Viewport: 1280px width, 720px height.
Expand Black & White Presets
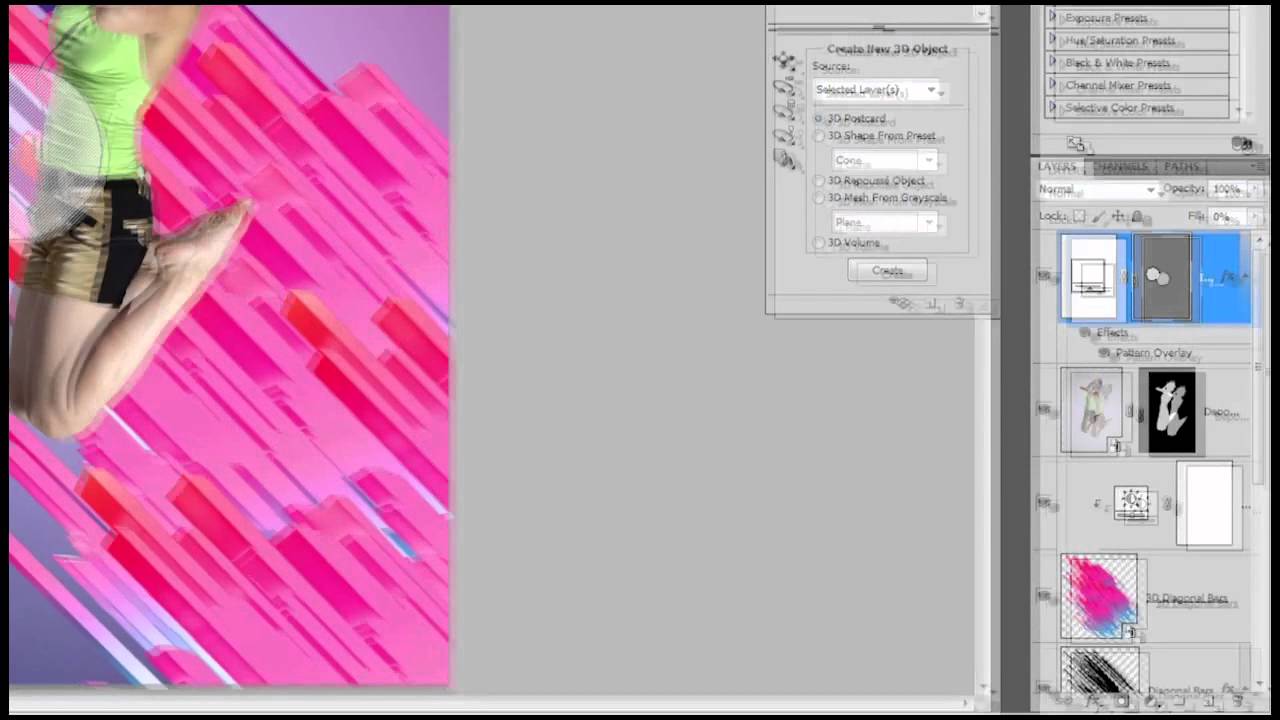pos(1053,63)
